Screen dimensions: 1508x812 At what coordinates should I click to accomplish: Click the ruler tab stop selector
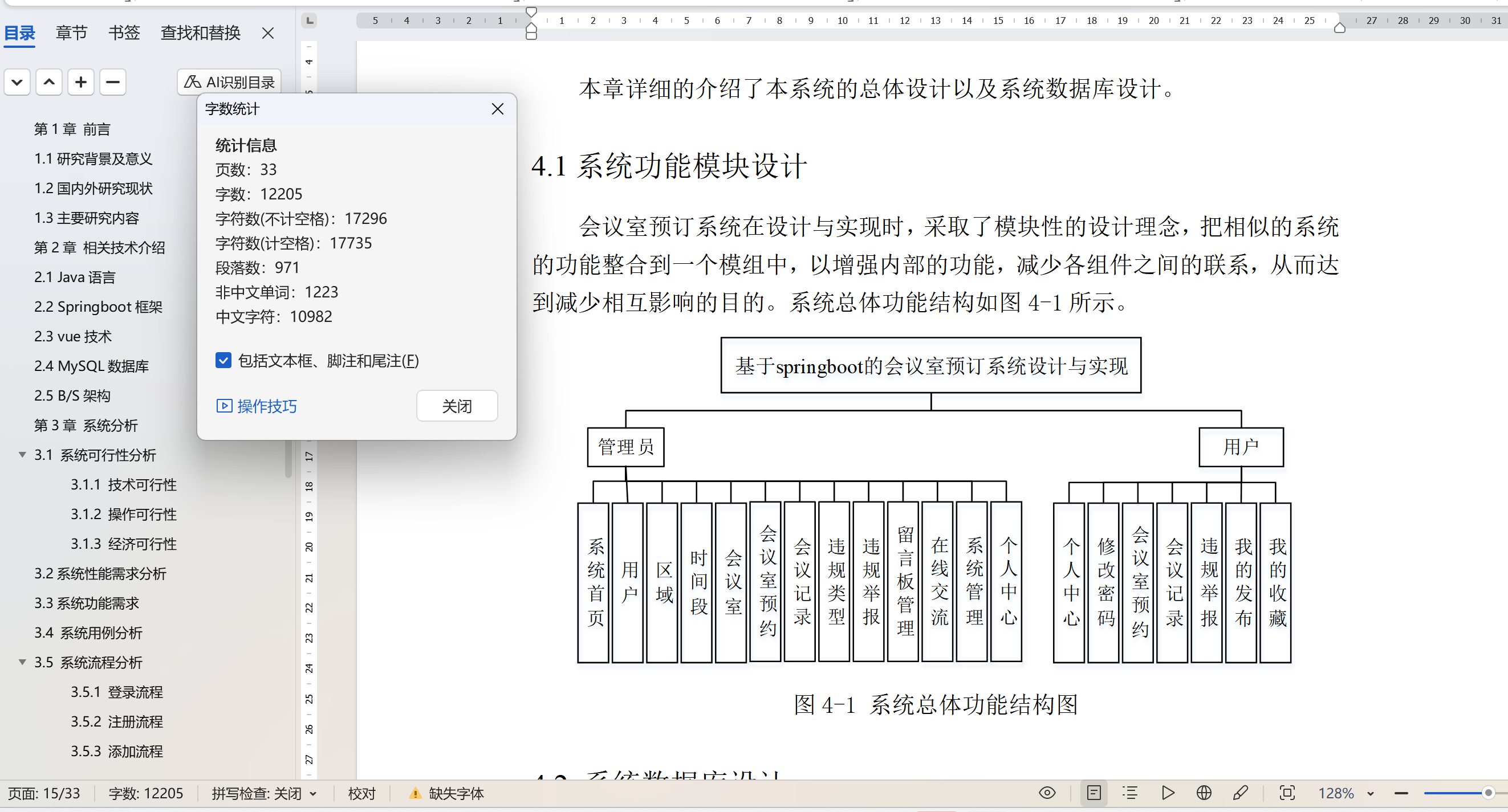pos(309,21)
